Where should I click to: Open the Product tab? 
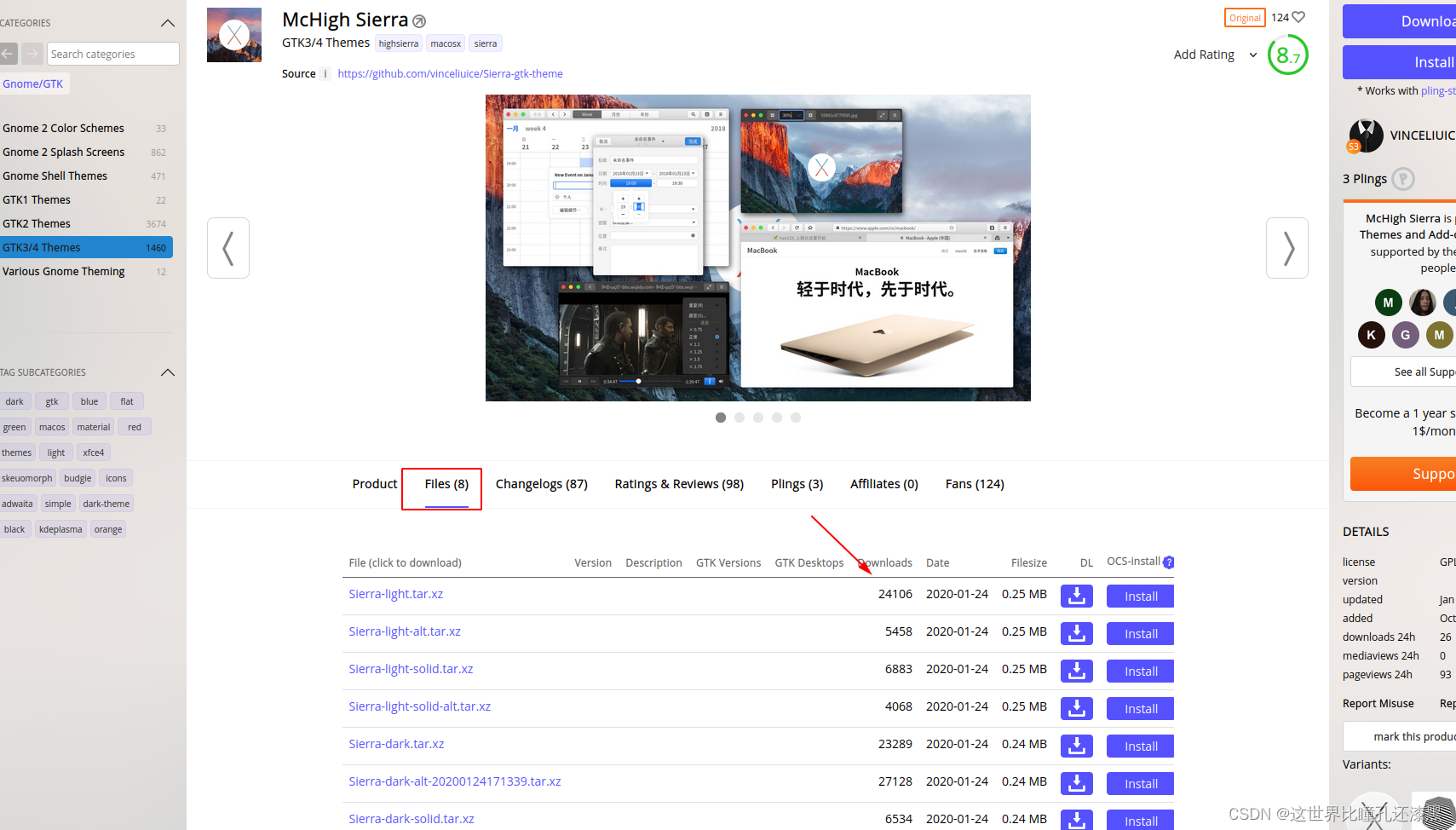(375, 484)
